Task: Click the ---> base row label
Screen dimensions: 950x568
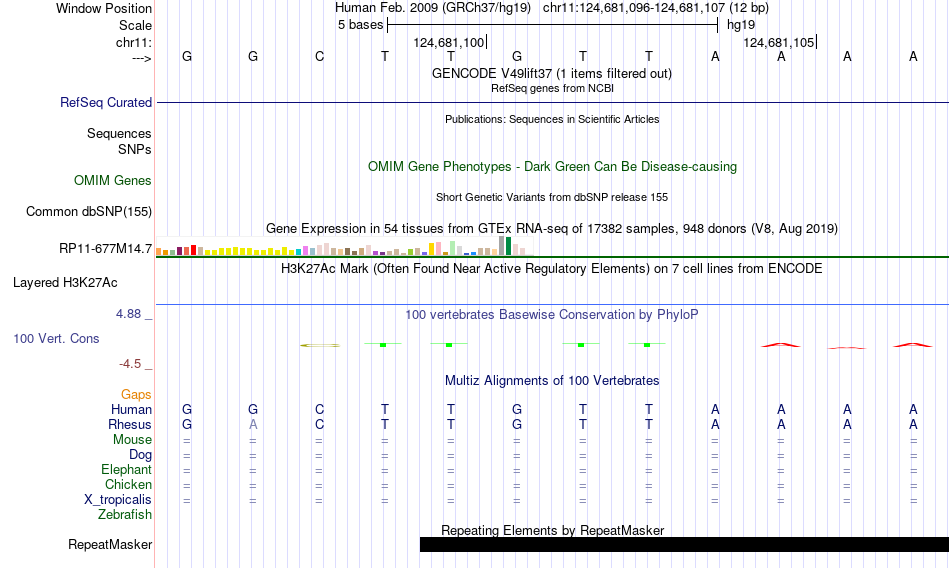Action: 142,58
